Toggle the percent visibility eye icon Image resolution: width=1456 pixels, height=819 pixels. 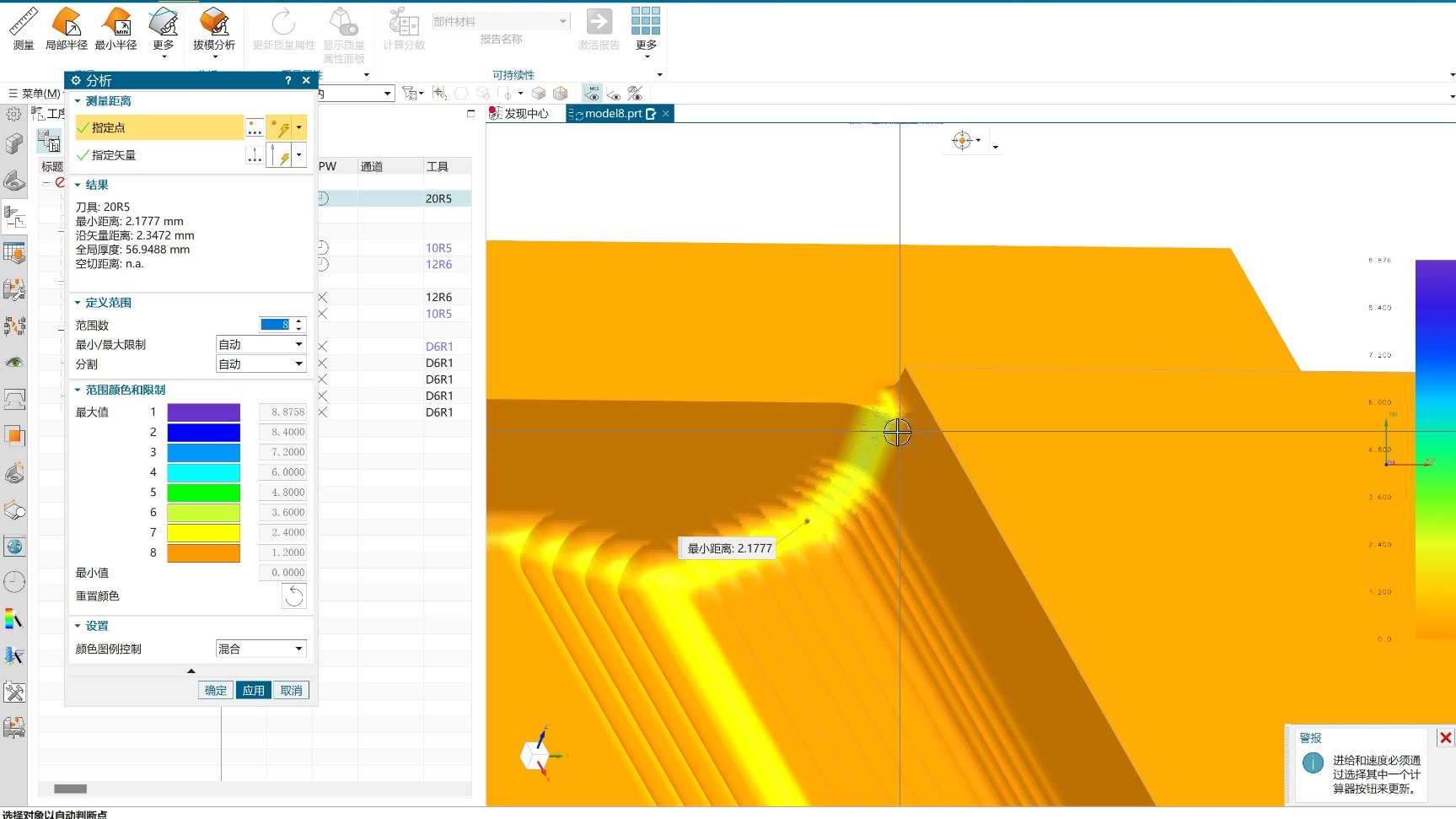tap(635, 93)
